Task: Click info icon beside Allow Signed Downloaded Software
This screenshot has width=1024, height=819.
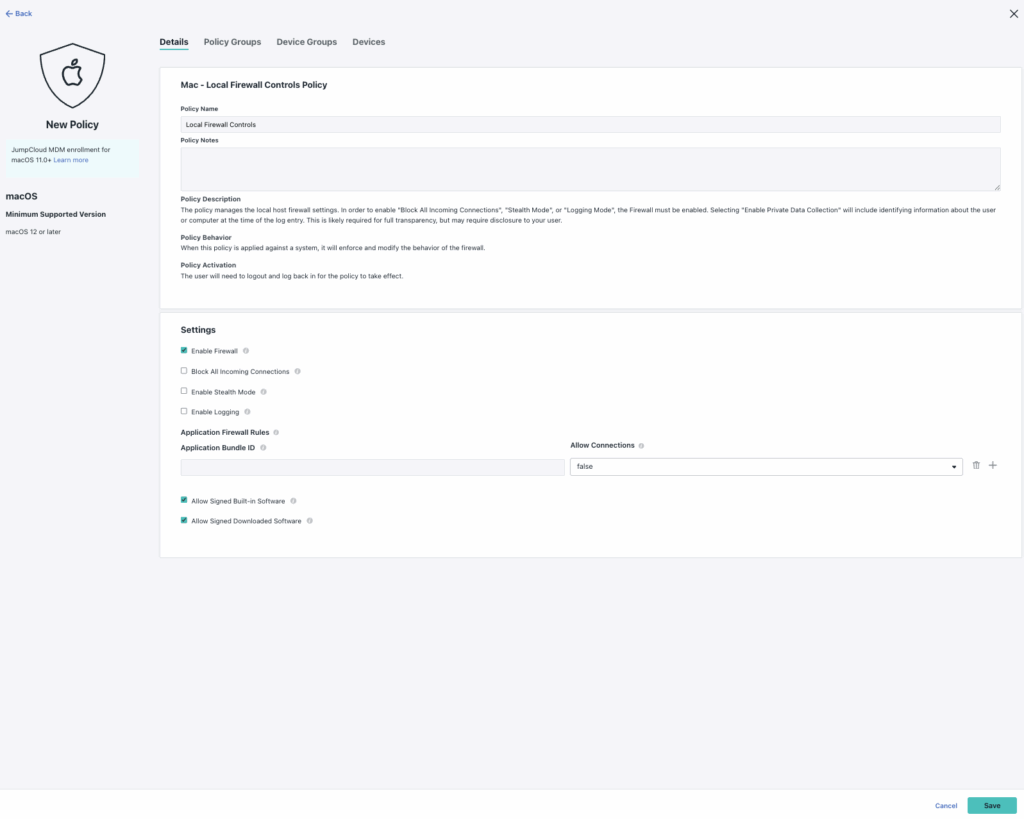Action: click(x=310, y=521)
